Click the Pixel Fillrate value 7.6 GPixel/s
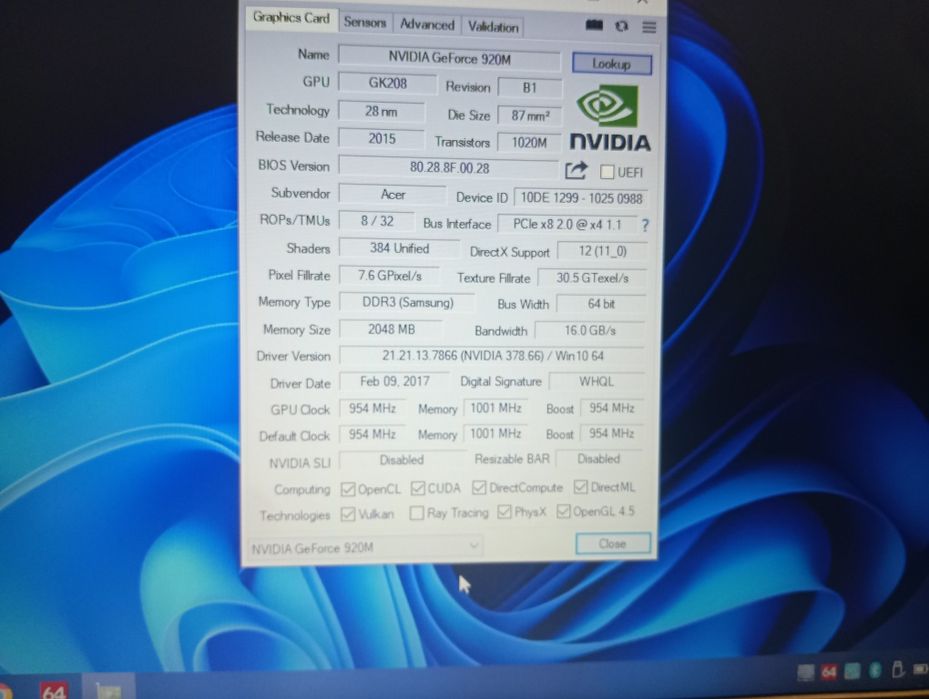The width and height of the screenshot is (929, 699). (389, 275)
